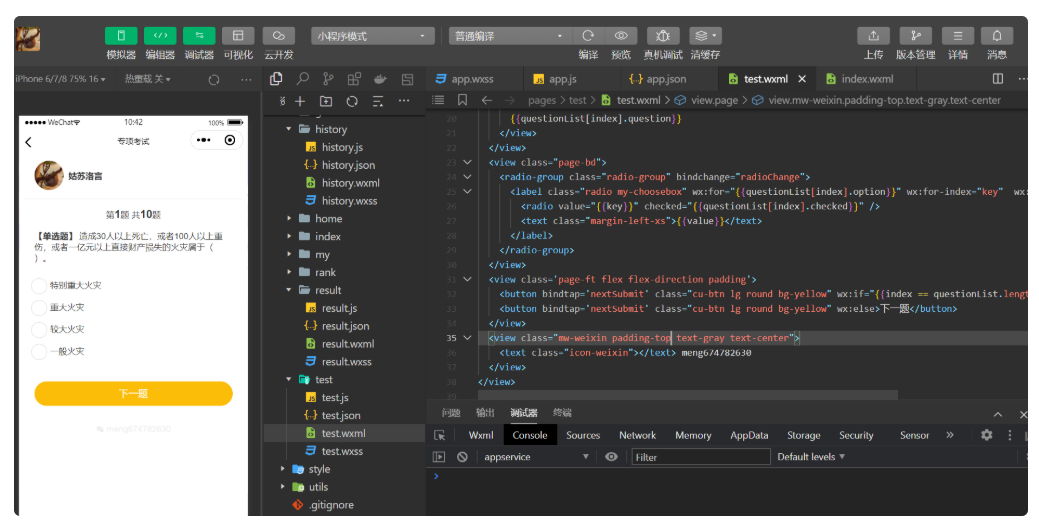1039x524 pixels.
Task: Collapse the result folder
Action: (x=288, y=289)
